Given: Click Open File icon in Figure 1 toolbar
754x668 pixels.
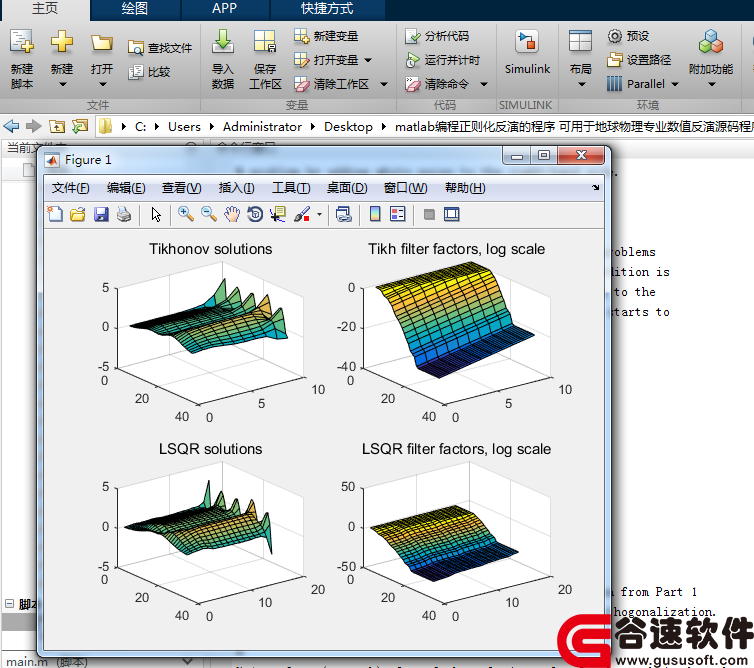Looking at the screenshot, I should (x=77, y=214).
